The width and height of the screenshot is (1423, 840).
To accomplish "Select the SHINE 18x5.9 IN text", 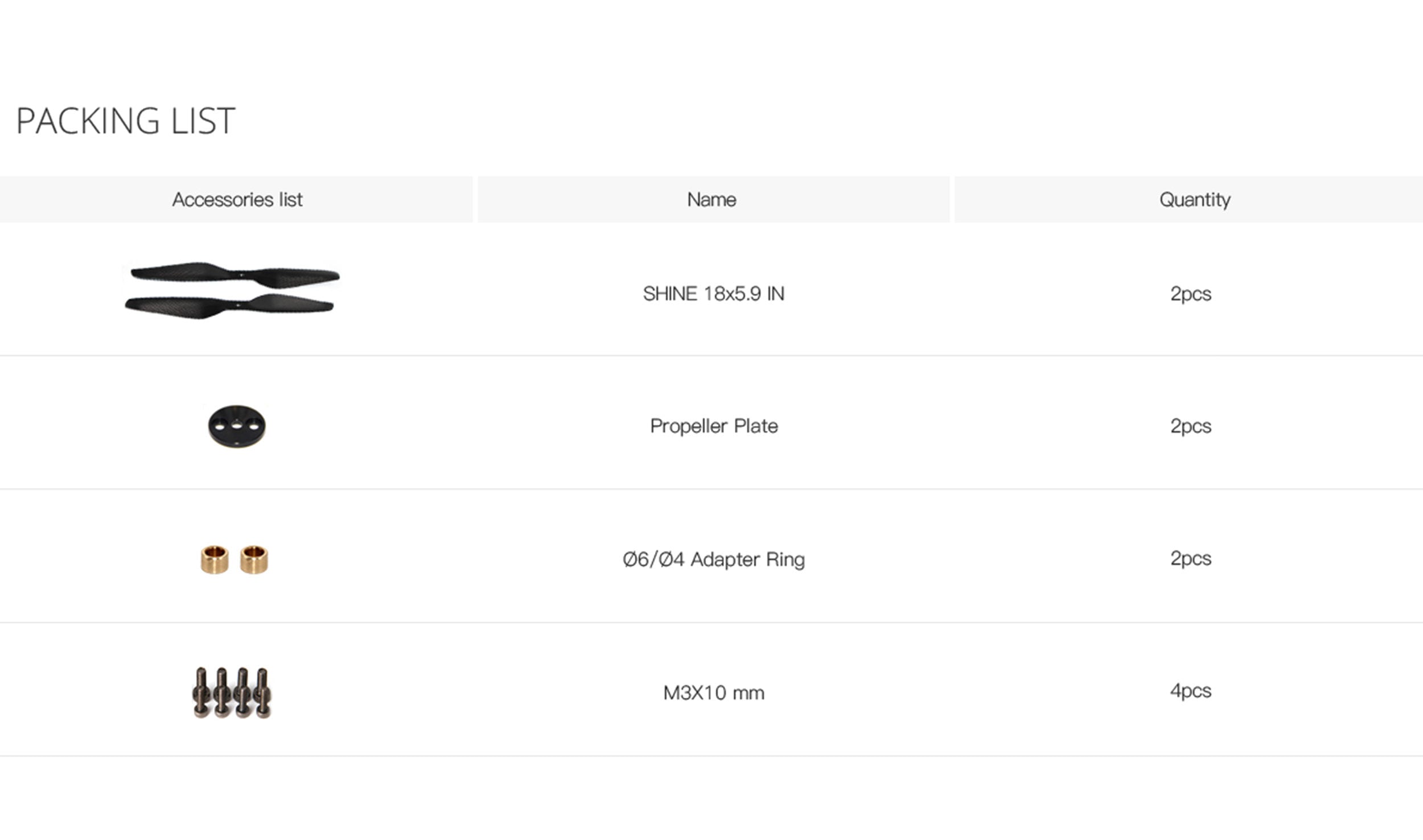I will tap(713, 294).
